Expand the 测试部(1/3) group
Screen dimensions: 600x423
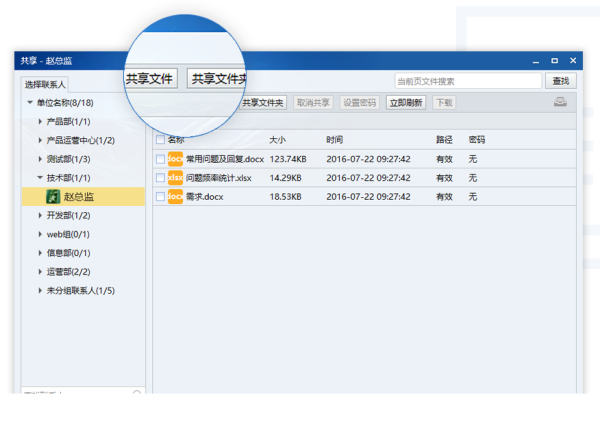(40, 159)
